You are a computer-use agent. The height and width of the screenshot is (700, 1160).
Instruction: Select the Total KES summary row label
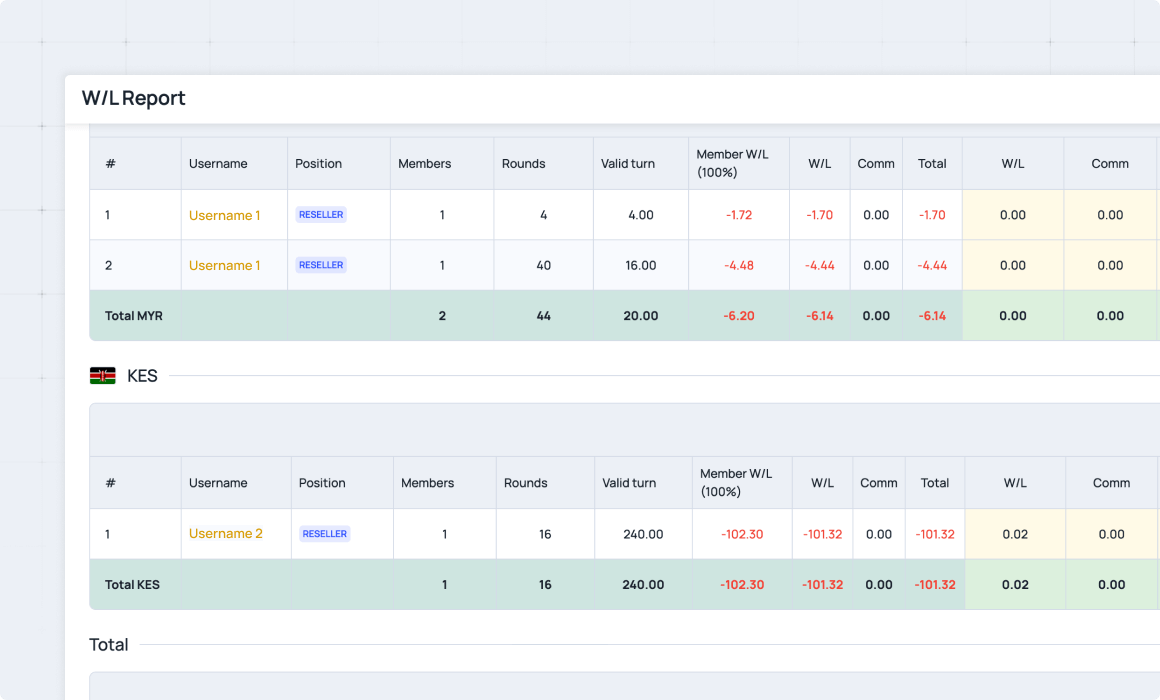pos(132,585)
